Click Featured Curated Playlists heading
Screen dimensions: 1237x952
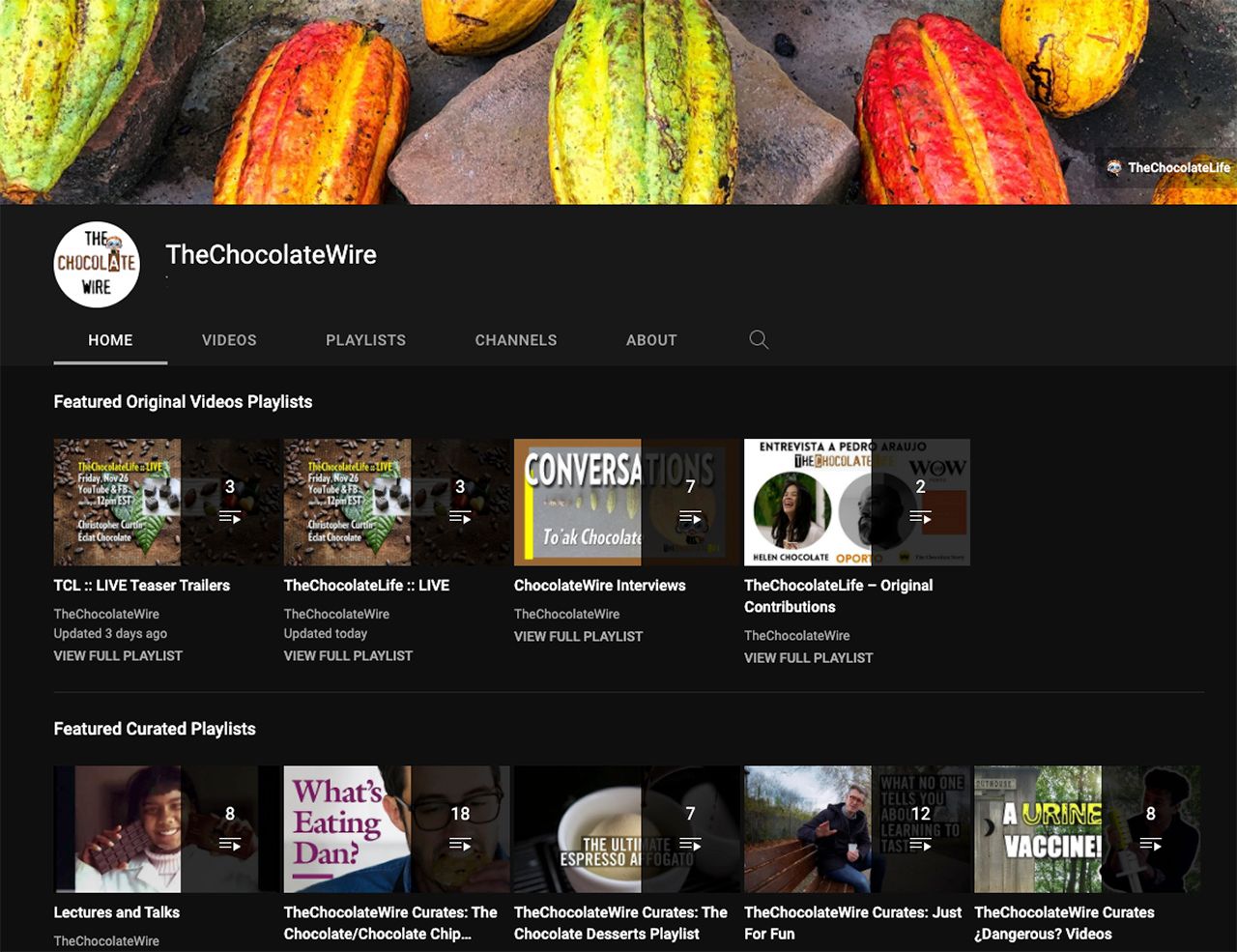click(155, 728)
